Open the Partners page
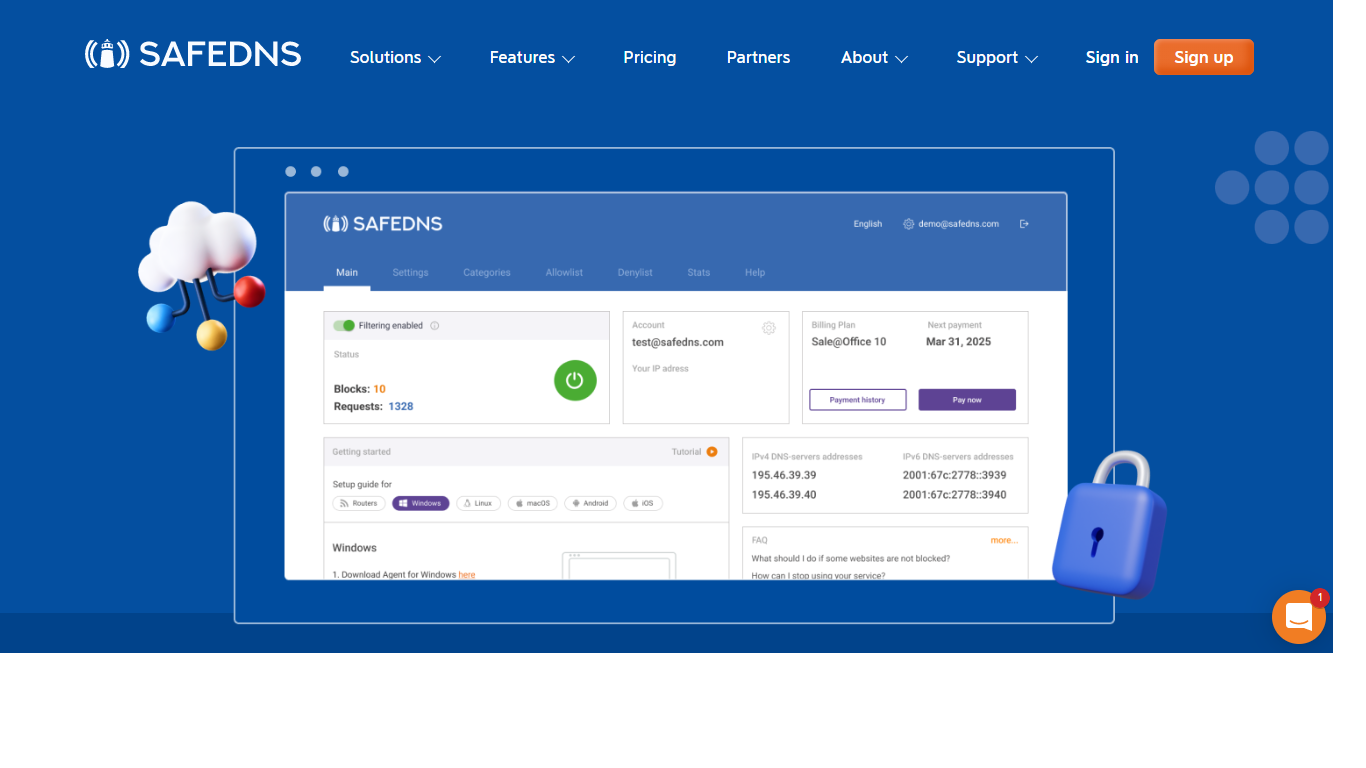This screenshot has height=768, width=1366. click(x=759, y=58)
